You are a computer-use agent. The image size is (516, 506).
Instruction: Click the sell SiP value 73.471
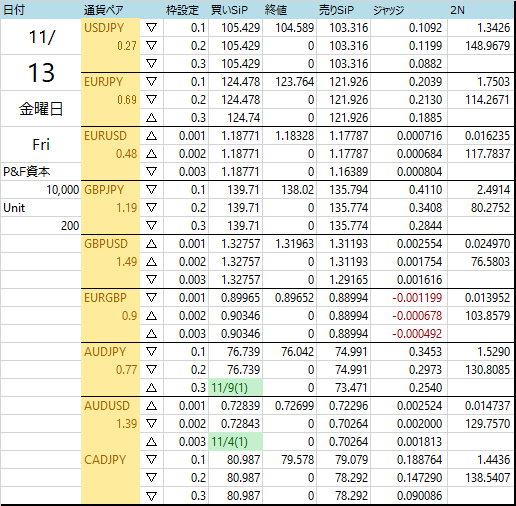pyautogui.click(x=352, y=388)
